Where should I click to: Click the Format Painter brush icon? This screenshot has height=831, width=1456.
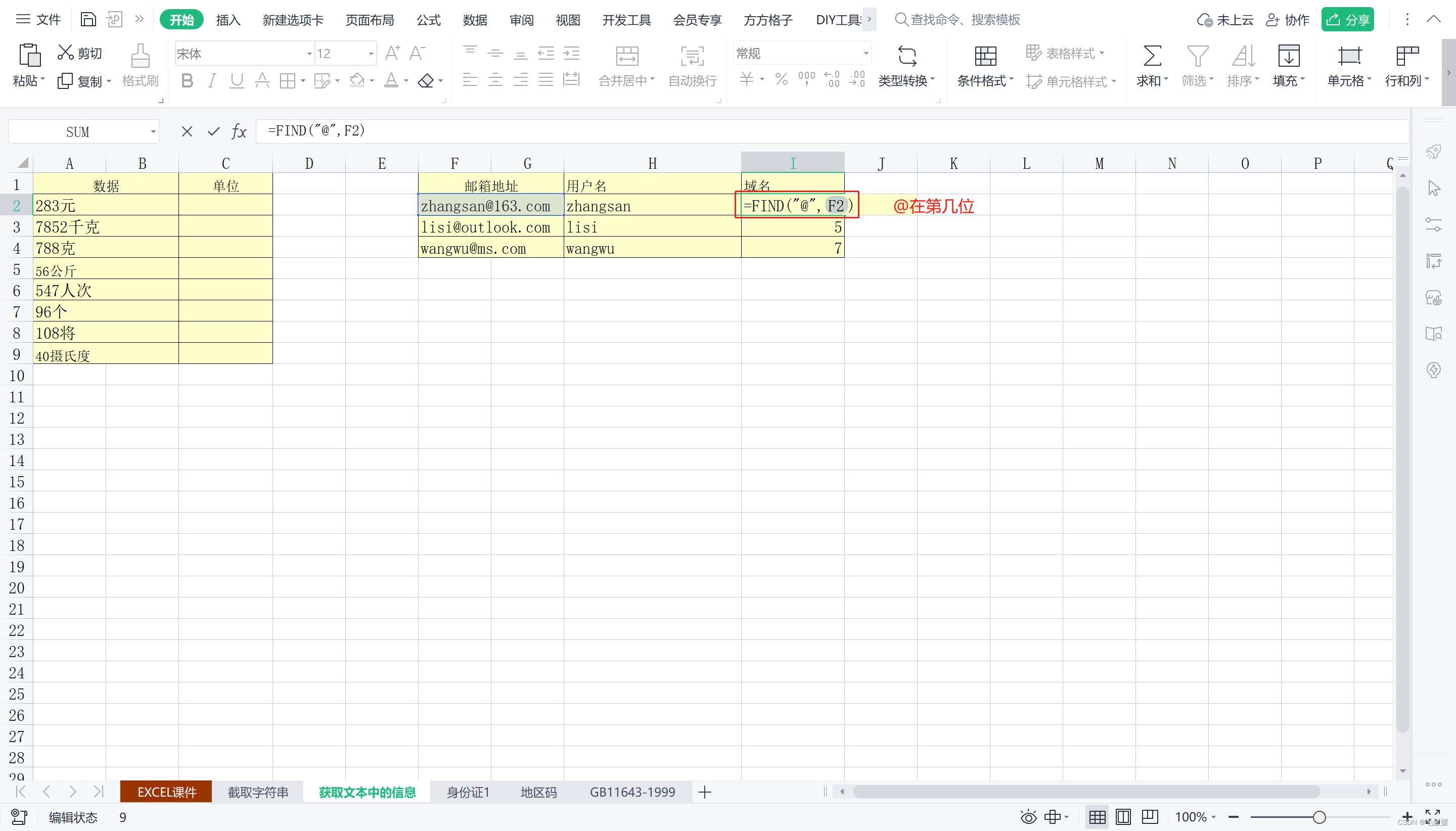140,56
